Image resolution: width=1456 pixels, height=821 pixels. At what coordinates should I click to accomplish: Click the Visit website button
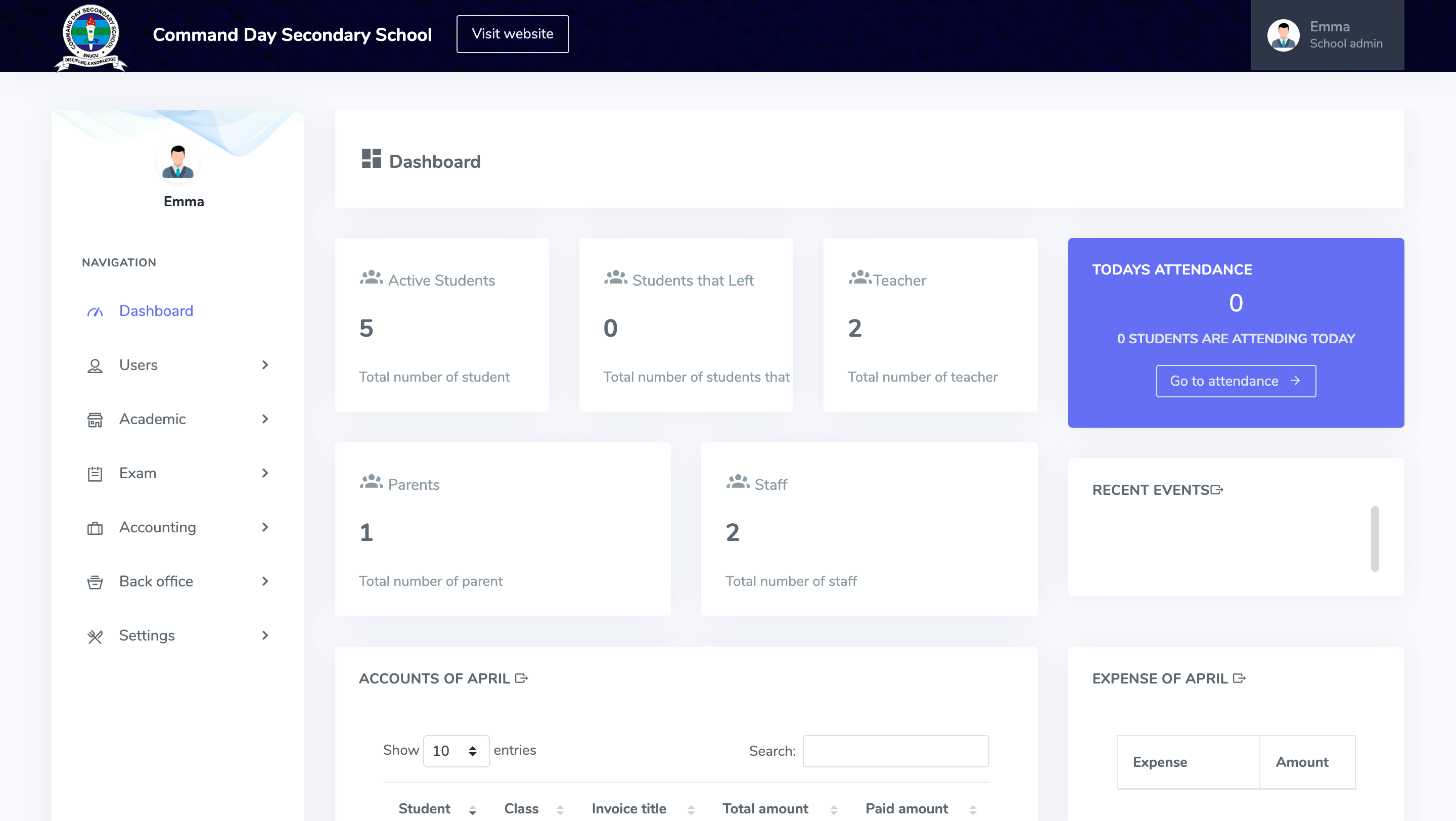(x=512, y=34)
